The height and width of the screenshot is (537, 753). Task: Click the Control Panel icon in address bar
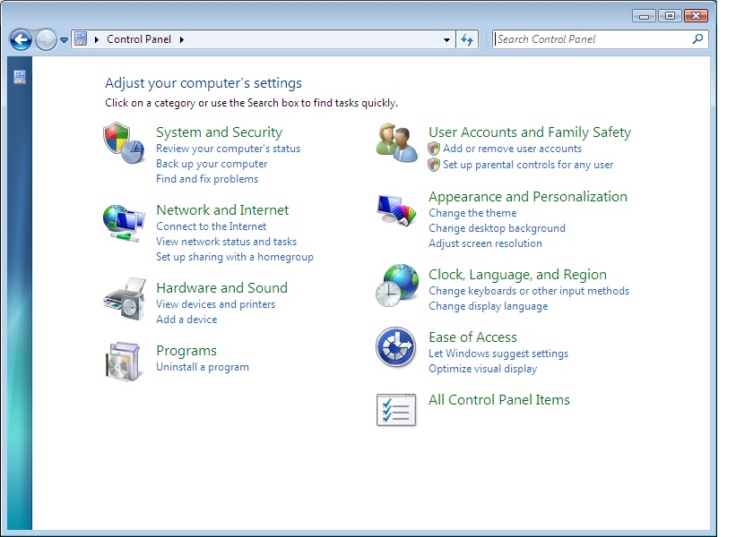click(81, 39)
